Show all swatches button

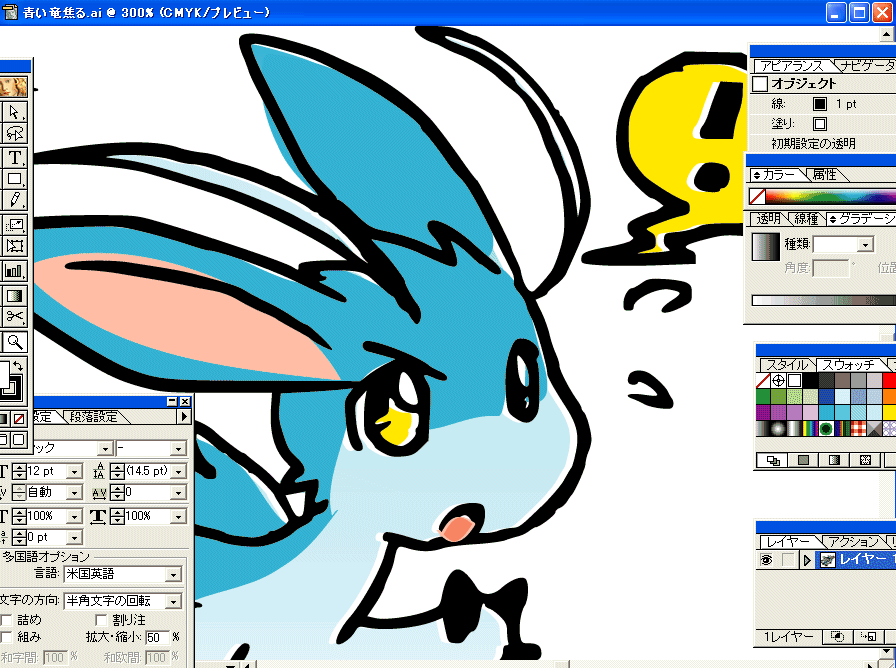(773, 460)
